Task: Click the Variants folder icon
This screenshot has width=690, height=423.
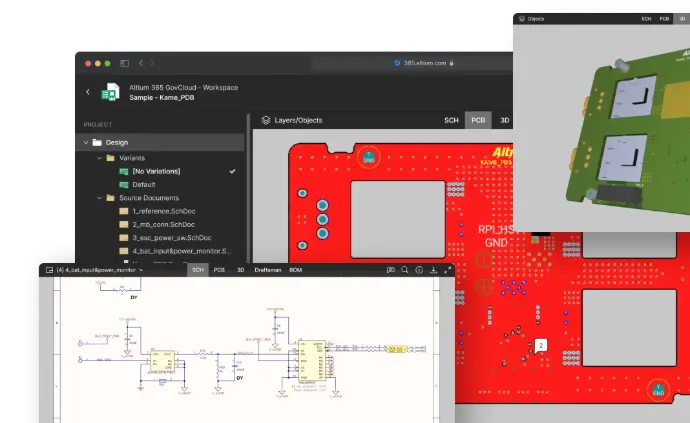Action: click(x=110, y=158)
